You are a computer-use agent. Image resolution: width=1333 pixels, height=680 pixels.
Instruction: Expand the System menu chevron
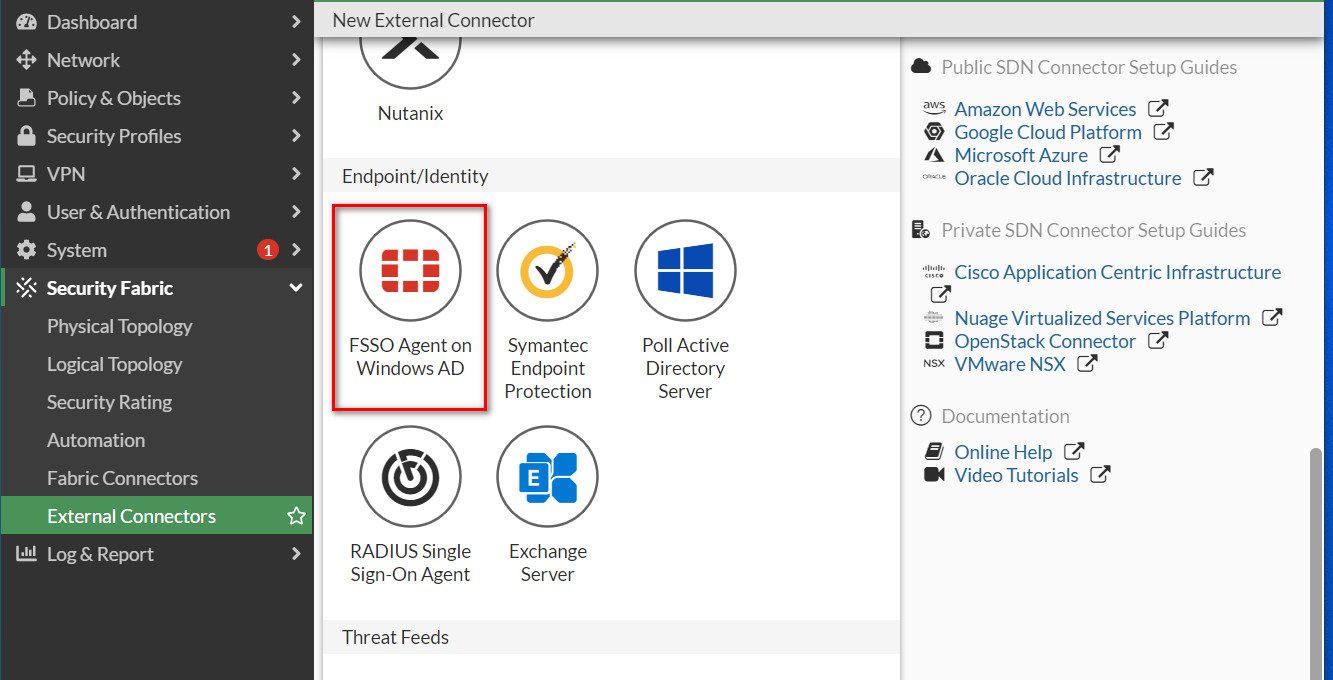tap(296, 250)
